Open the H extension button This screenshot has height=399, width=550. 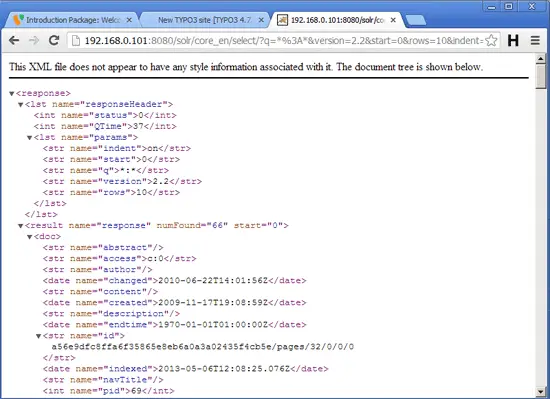pyautogui.click(x=513, y=41)
